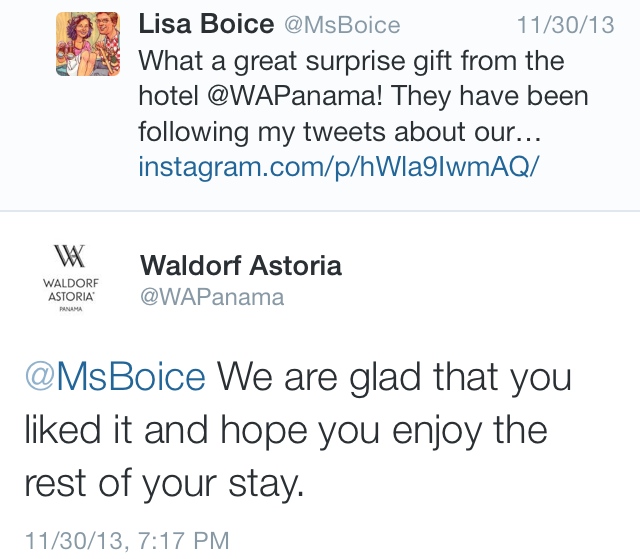Open the instagram.com/p/hWla9IwmAQ/ link
The height and width of the screenshot is (559, 640).
coord(338,167)
